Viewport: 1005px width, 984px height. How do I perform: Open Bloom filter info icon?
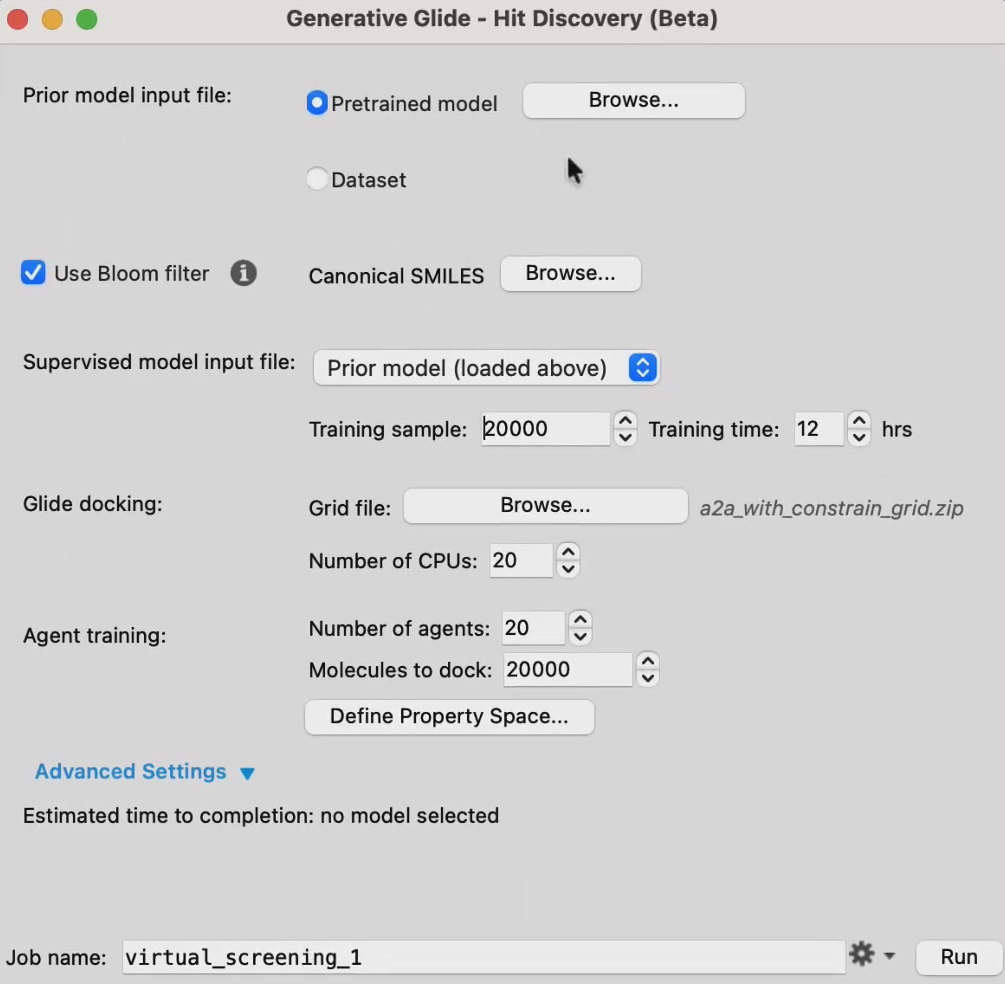[244, 273]
